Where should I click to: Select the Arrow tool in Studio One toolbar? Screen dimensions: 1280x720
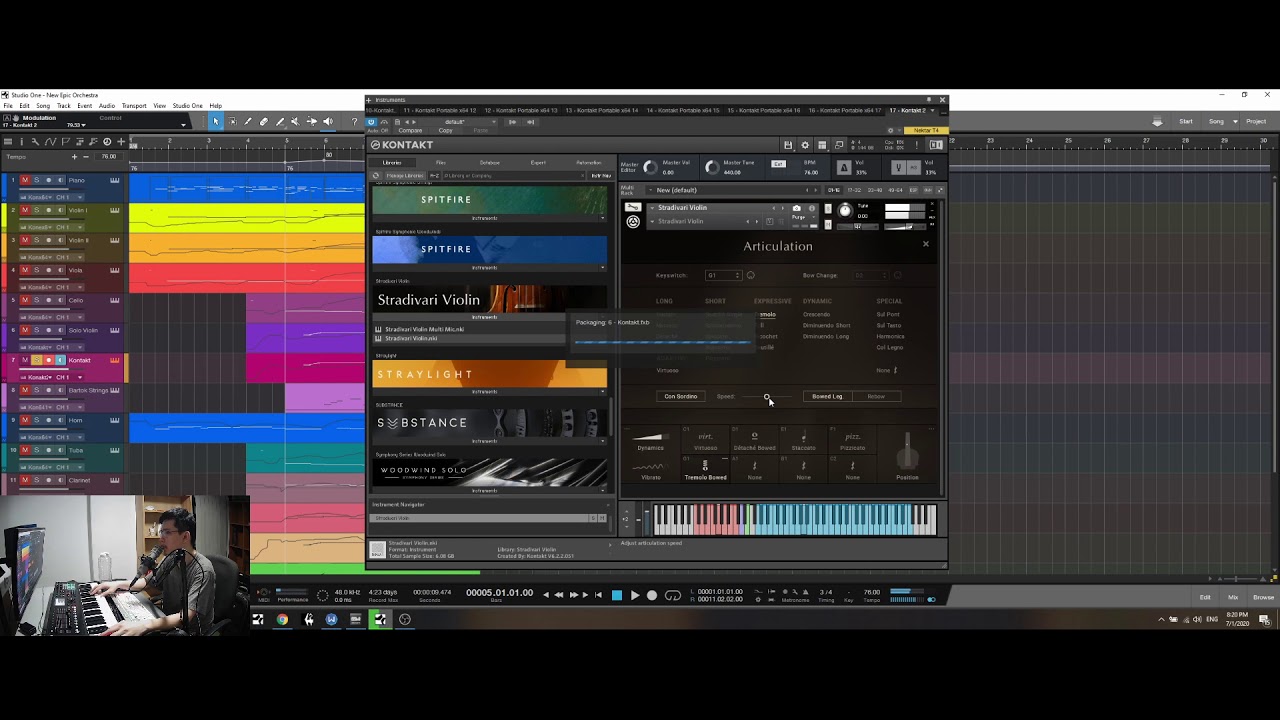[216, 121]
